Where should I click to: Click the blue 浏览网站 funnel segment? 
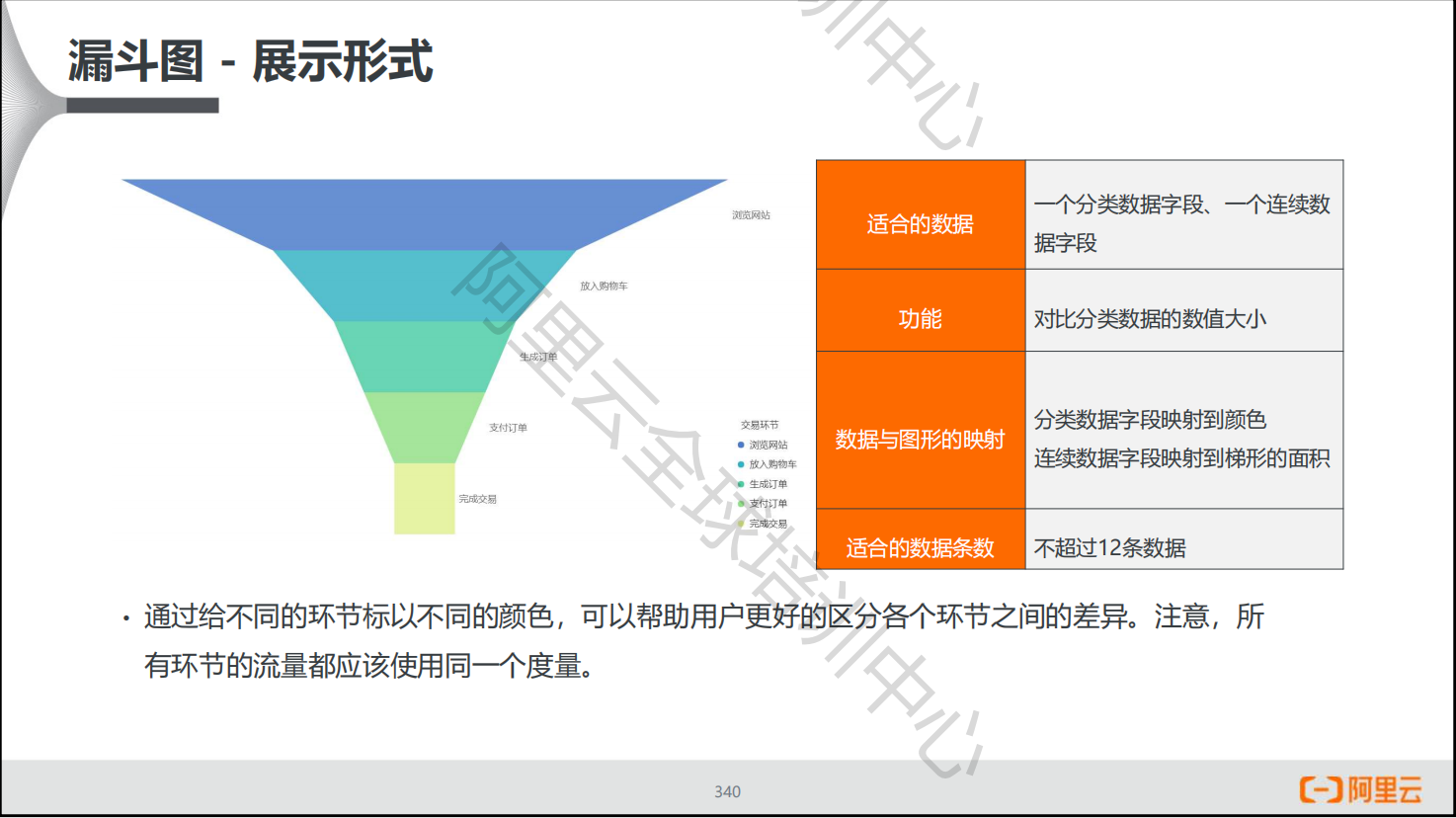point(425,214)
